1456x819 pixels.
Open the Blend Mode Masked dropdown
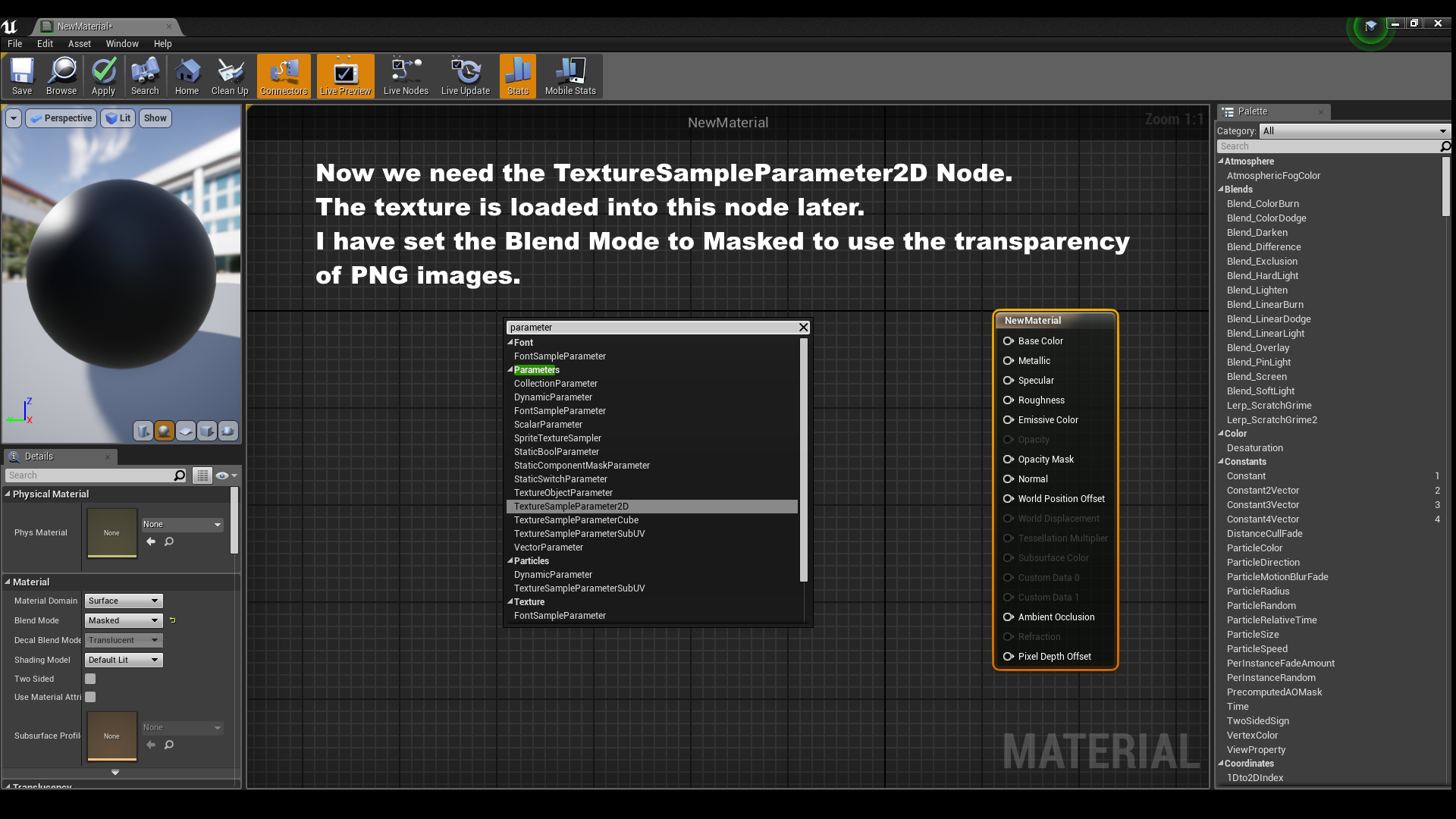coord(124,620)
